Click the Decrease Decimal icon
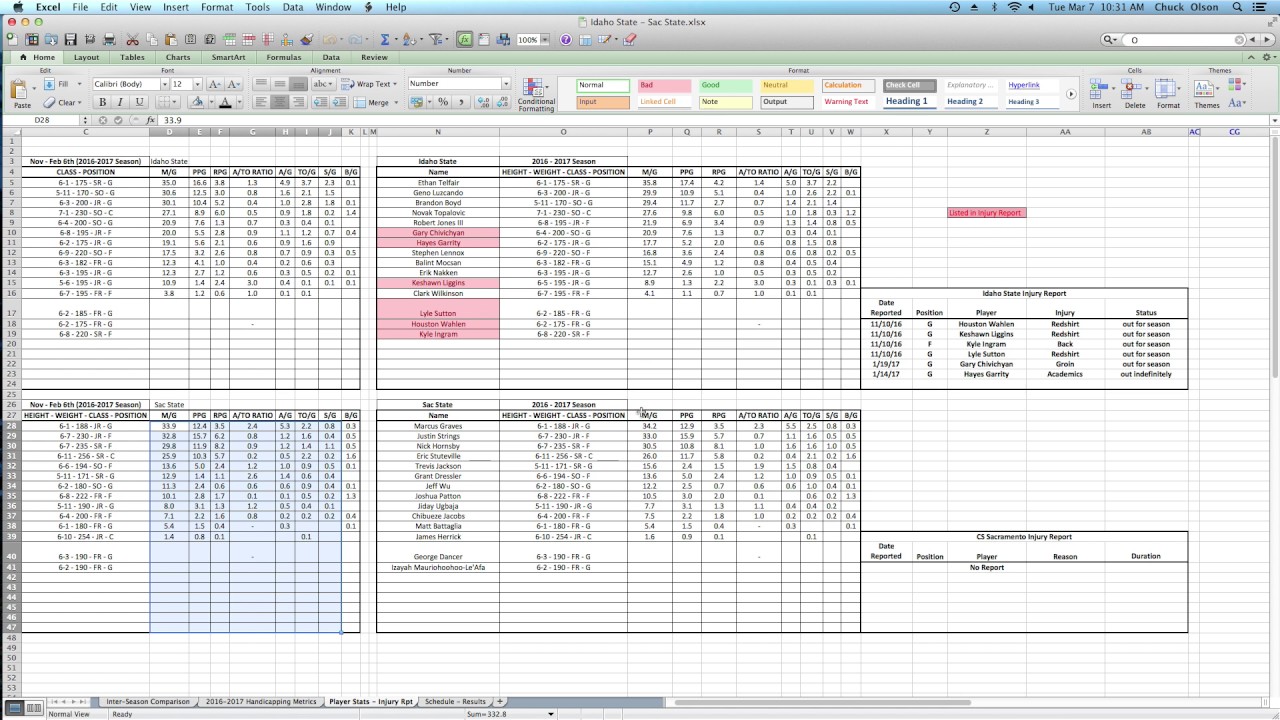This screenshot has height=720, width=1280. [x=503, y=102]
